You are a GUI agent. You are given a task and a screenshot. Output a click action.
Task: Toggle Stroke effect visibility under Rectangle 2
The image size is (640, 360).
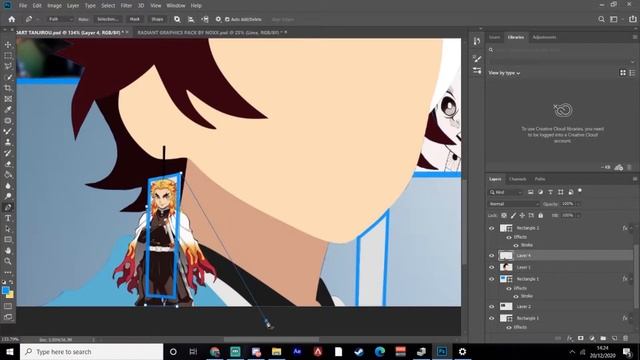pyautogui.click(x=516, y=245)
